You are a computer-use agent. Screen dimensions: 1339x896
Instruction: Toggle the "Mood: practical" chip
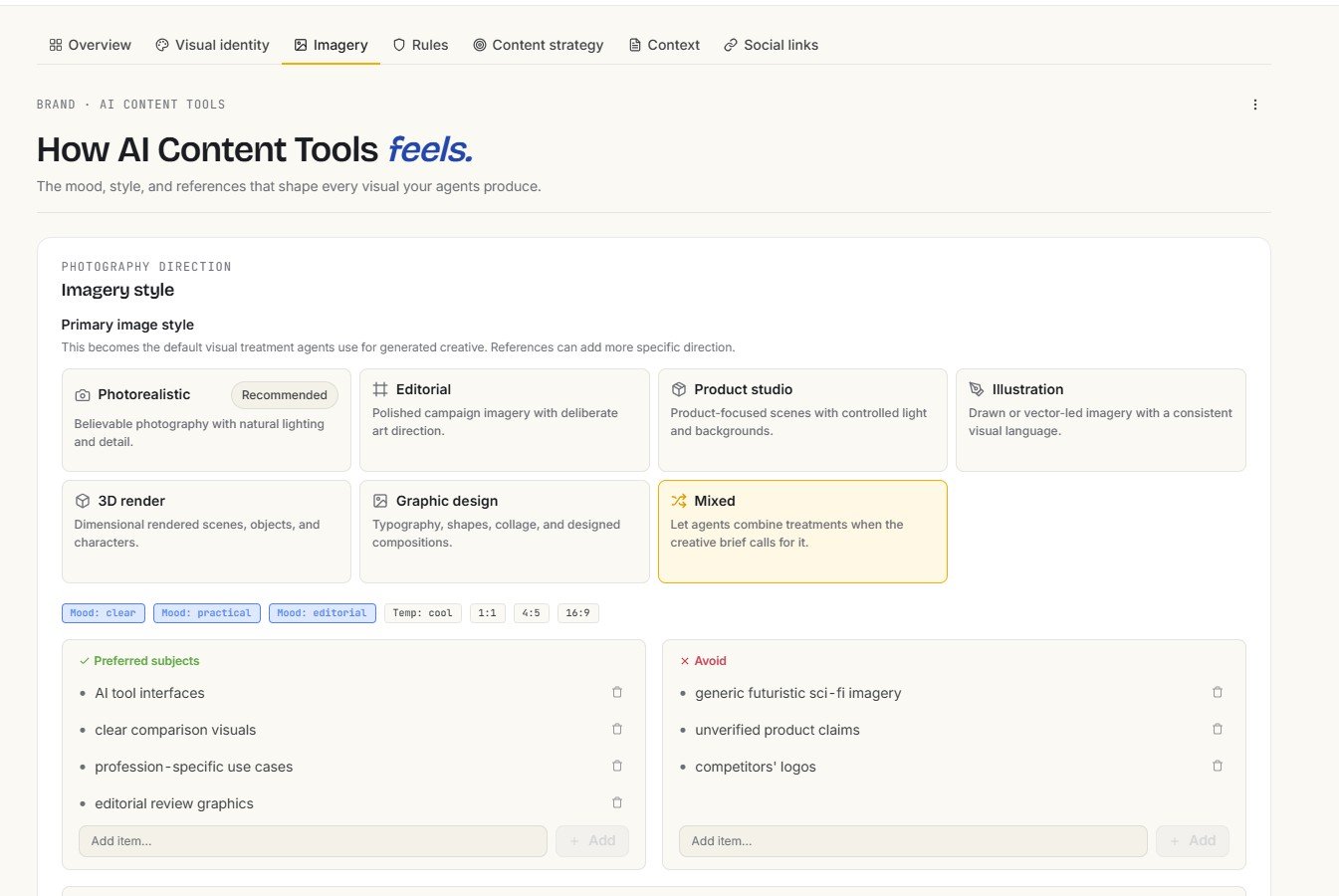207,613
